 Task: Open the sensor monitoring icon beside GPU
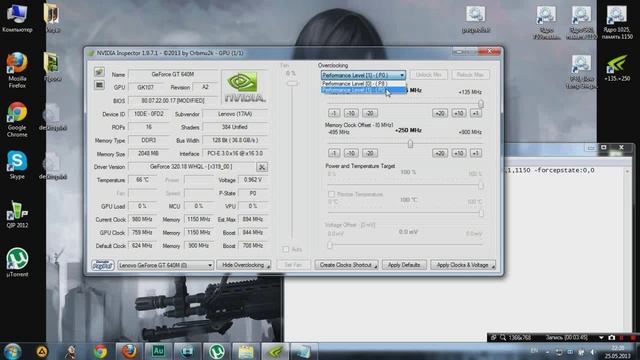point(99,85)
